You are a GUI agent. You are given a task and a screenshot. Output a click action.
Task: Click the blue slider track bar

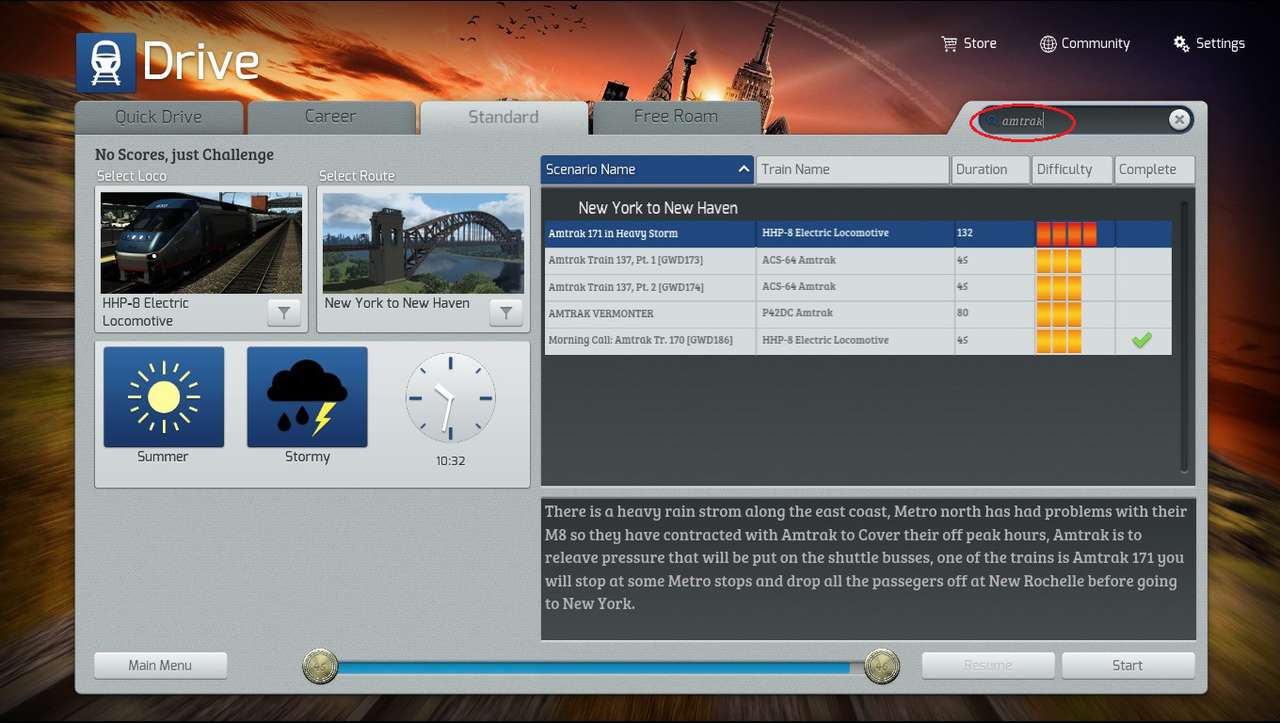click(600, 667)
